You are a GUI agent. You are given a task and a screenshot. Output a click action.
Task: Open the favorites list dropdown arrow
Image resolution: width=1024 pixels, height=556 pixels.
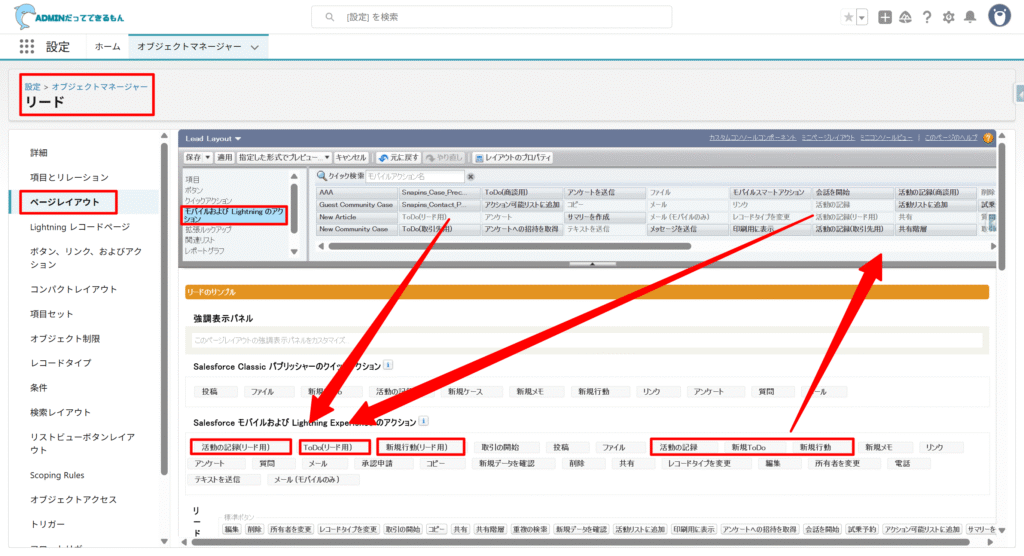862,17
